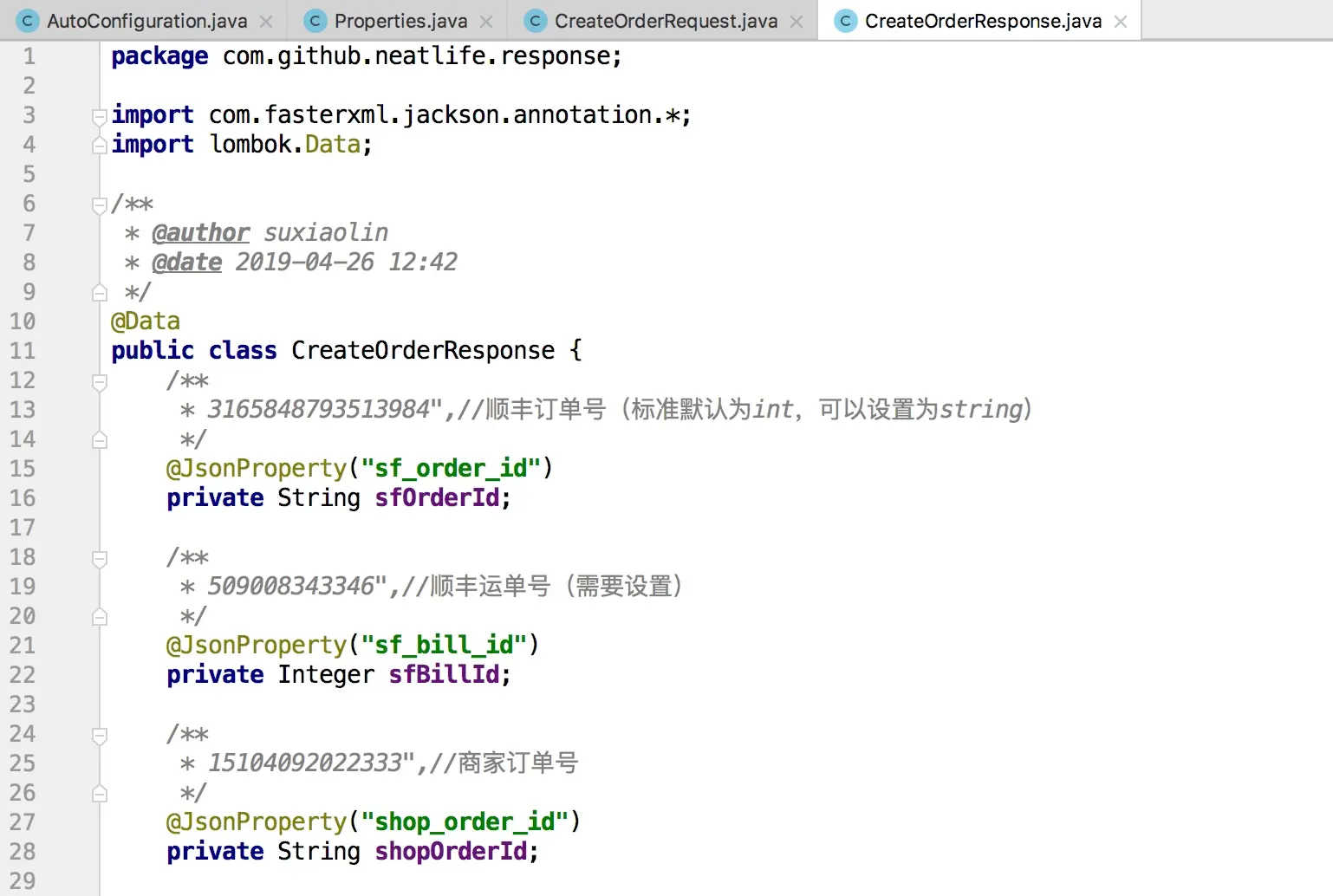Click the sfBillId field name

[x=445, y=675]
